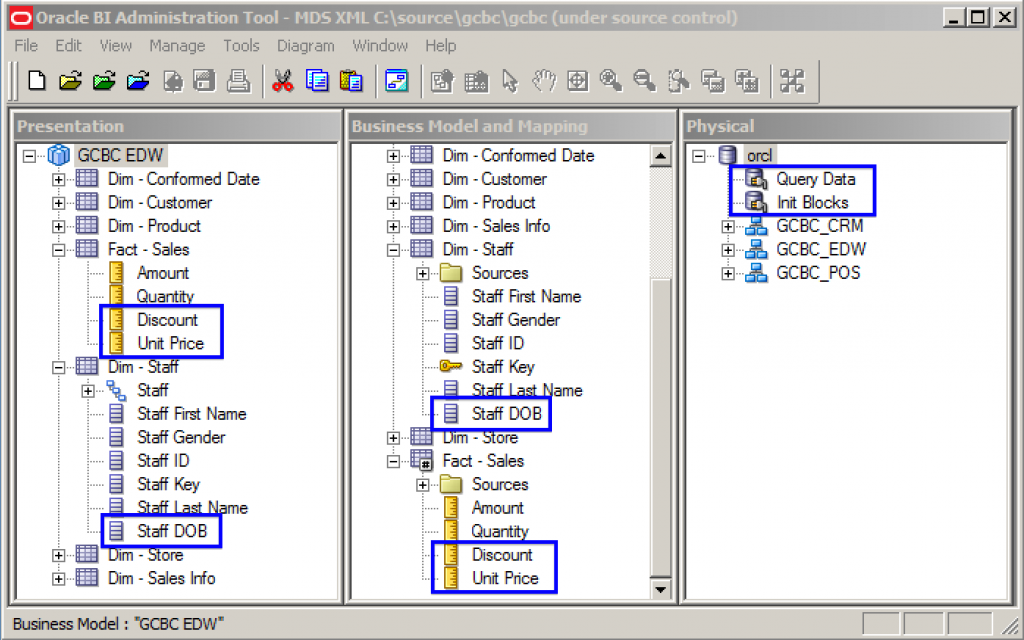Viewport: 1024px width, 640px height.
Task: Open the Edit menu
Action: 68,46
